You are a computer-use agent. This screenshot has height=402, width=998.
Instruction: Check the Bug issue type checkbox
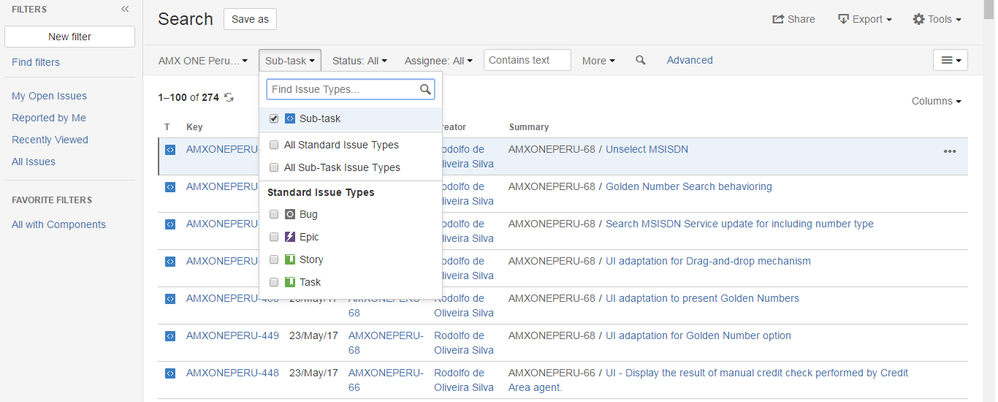(x=274, y=214)
